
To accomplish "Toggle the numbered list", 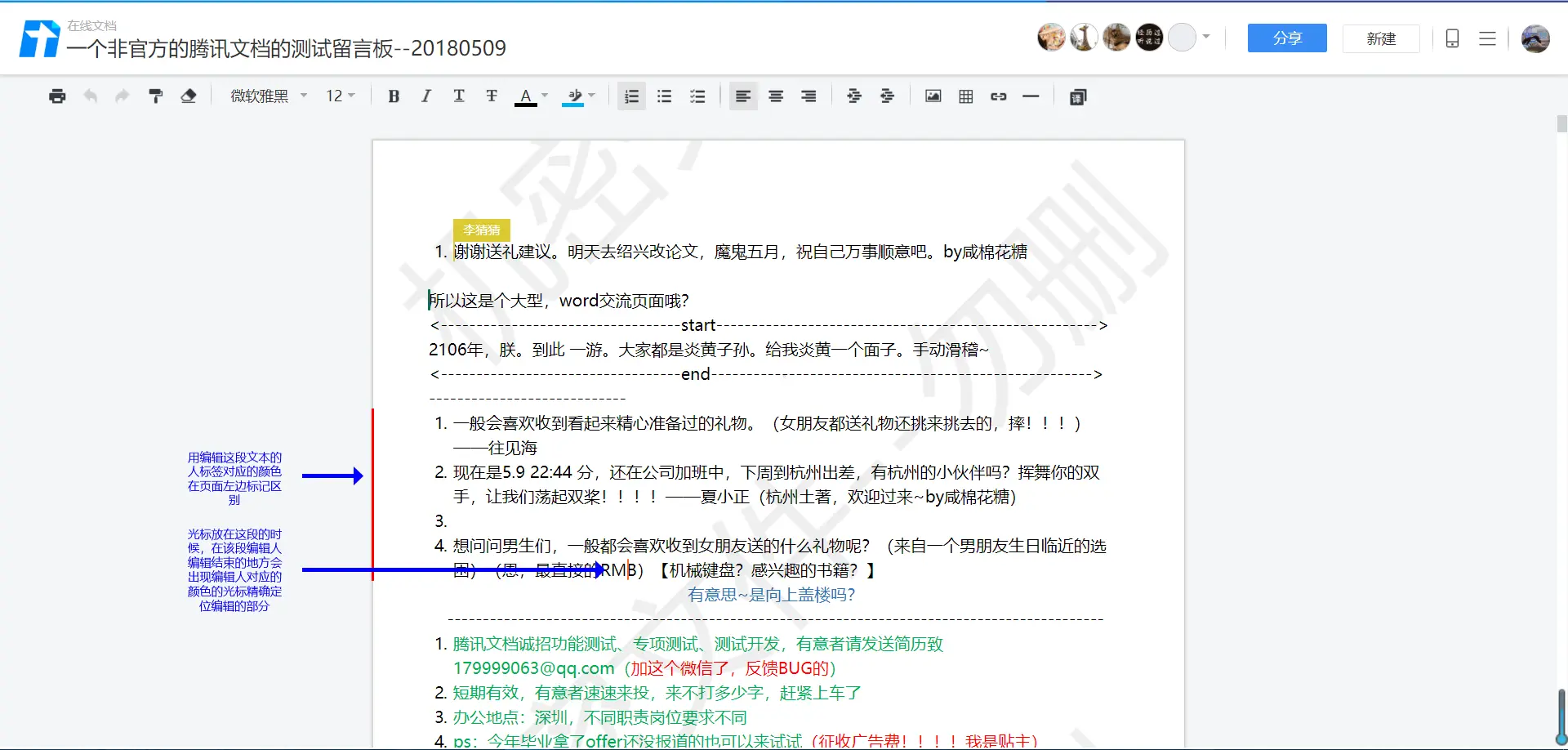I will (x=631, y=96).
